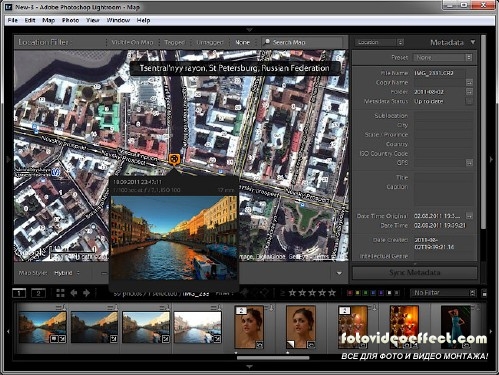The height and width of the screenshot is (375, 499).
Task: Filter by yellow color label
Action: (358, 293)
